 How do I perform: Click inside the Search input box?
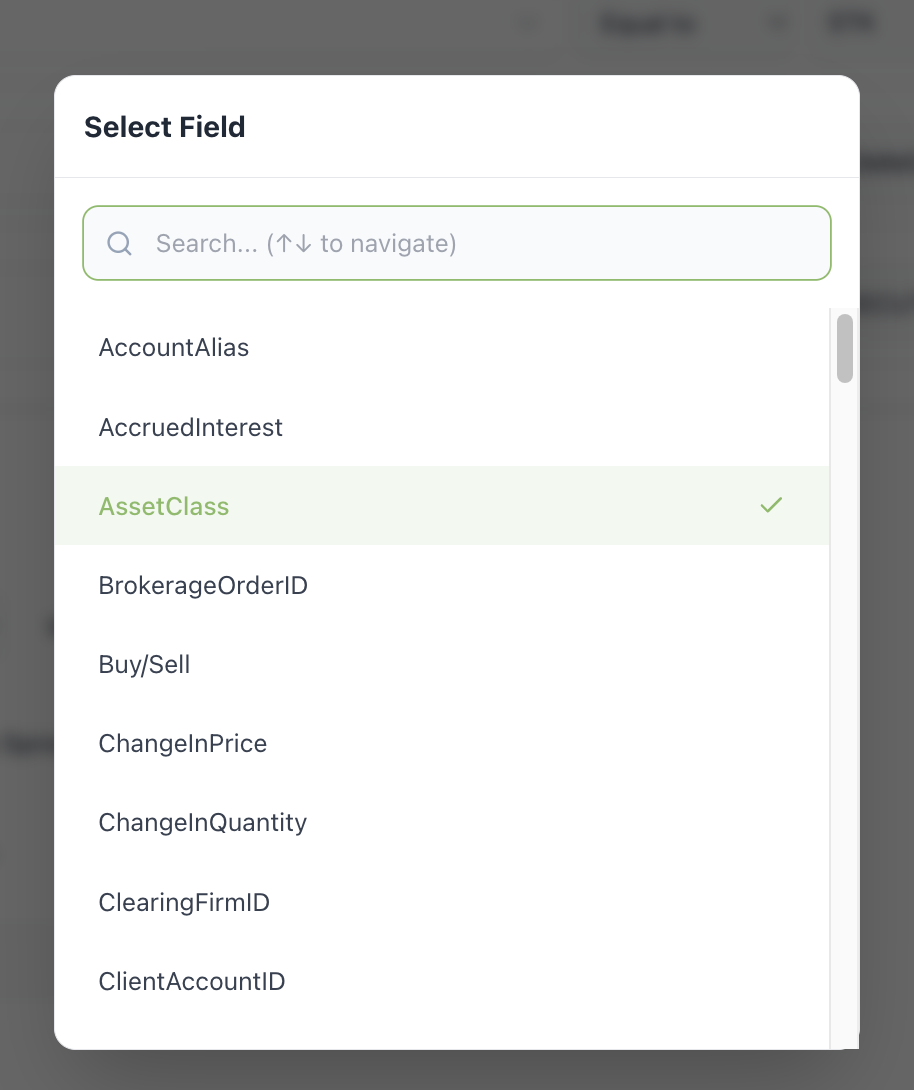tap(456, 243)
